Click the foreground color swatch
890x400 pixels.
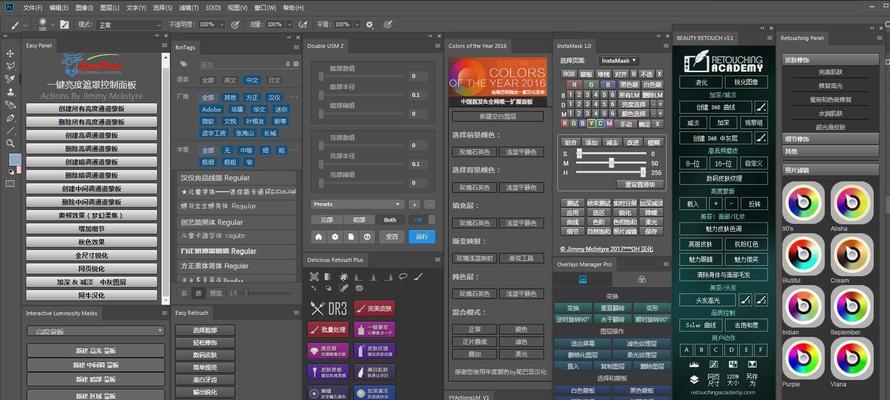15,159
